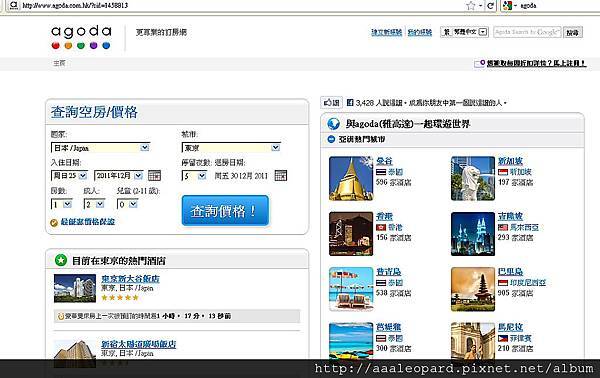The width and height of the screenshot is (600, 378).
Task: Open the 東京新大谷飯店 hotel link
Action: point(130,279)
